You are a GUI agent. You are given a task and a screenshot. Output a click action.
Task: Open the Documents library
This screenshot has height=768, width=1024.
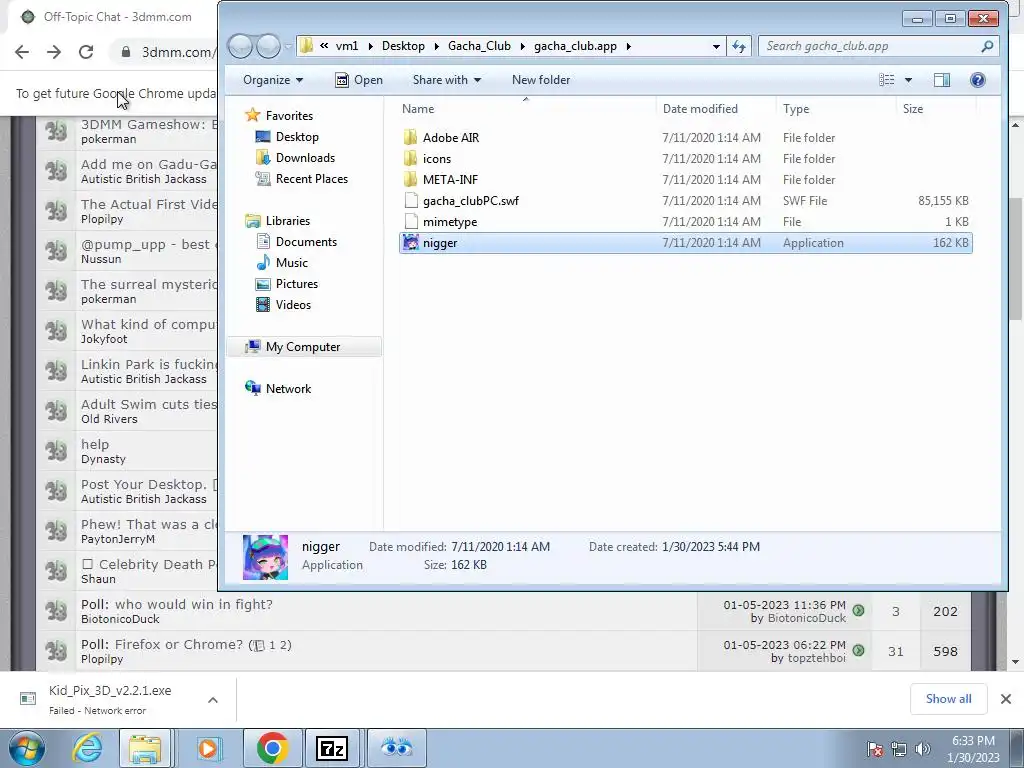[306, 242]
